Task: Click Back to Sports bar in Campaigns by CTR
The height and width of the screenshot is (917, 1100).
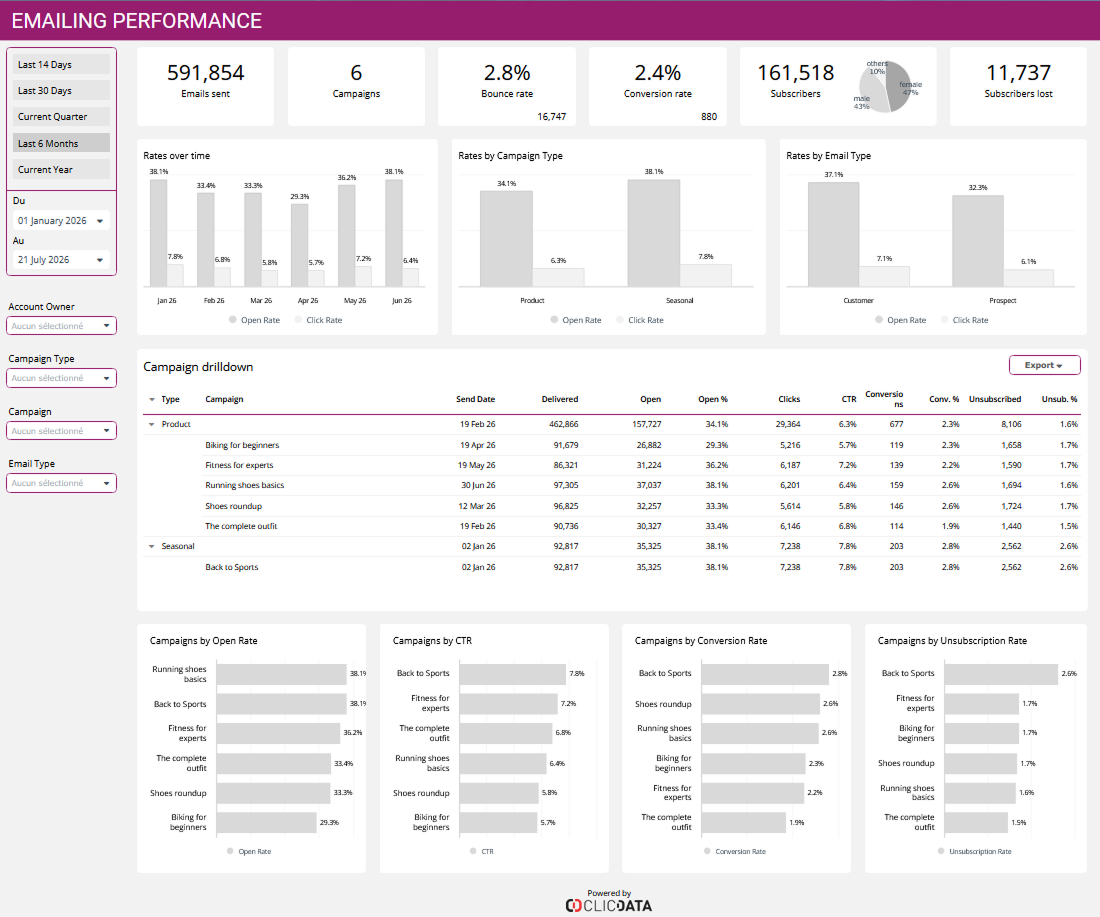Action: (x=513, y=674)
